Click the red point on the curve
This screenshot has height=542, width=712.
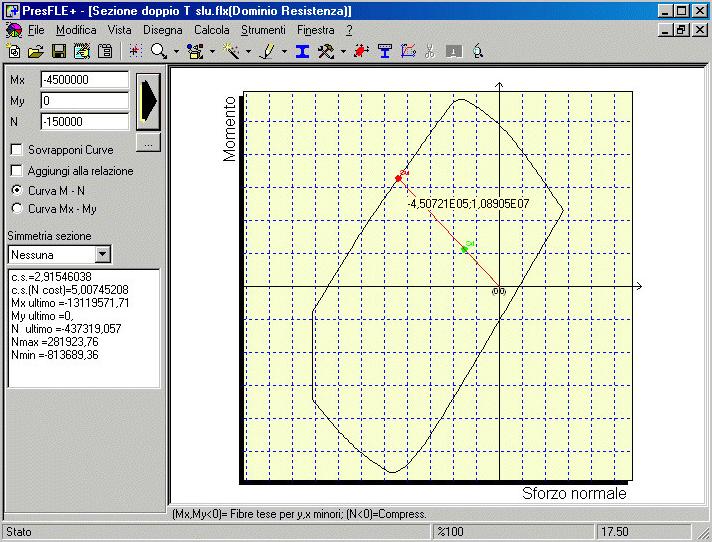coord(398,178)
